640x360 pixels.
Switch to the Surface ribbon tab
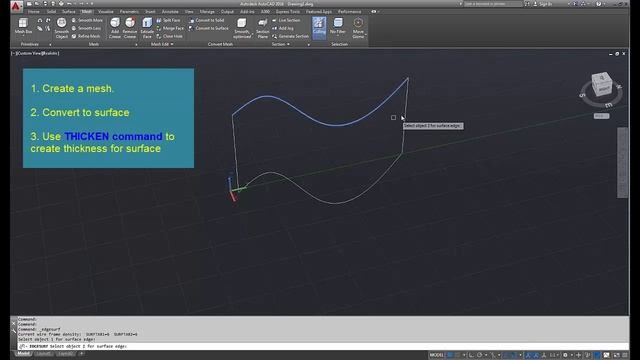point(69,11)
